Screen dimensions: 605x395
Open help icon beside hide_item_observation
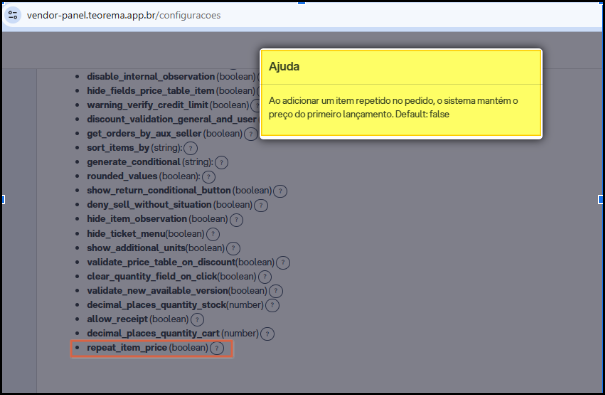[236, 219]
